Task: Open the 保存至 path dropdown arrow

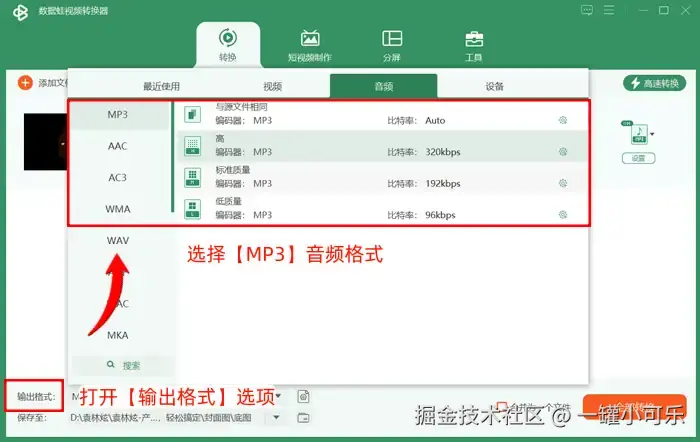Action: [276, 417]
